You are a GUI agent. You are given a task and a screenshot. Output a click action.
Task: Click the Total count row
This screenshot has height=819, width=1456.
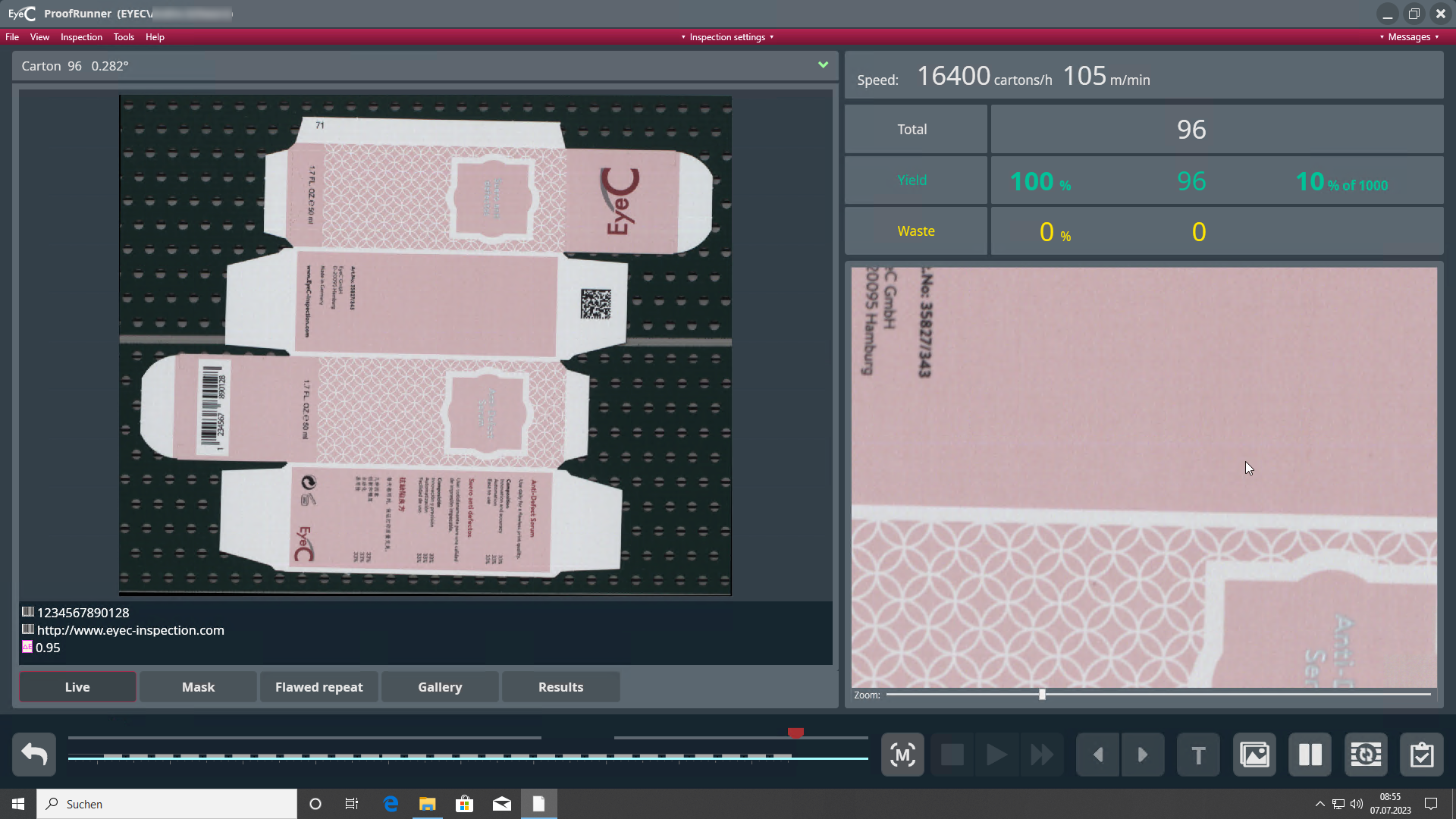tap(1144, 129)
